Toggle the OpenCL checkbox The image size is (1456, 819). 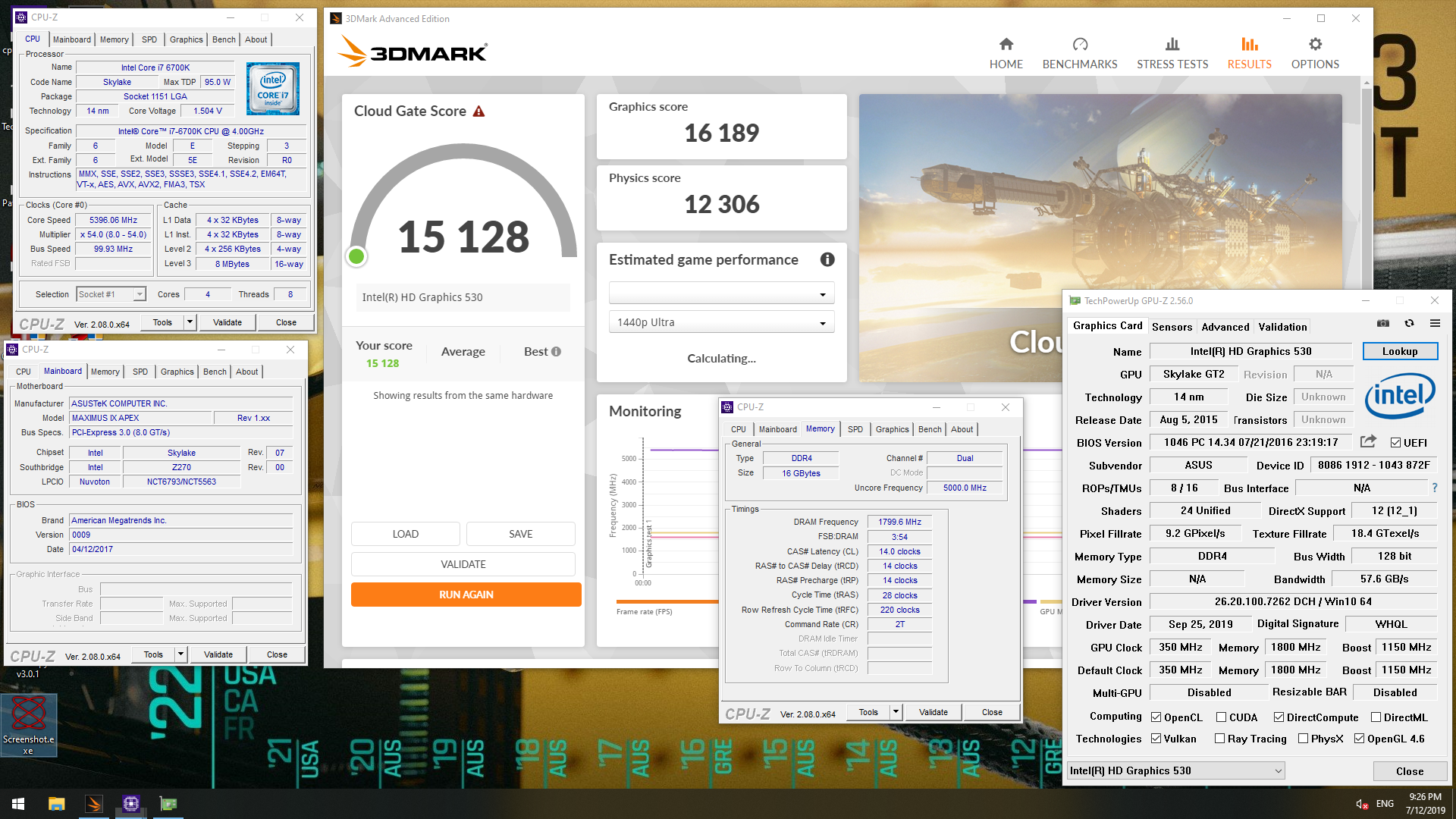point(1156,717)
